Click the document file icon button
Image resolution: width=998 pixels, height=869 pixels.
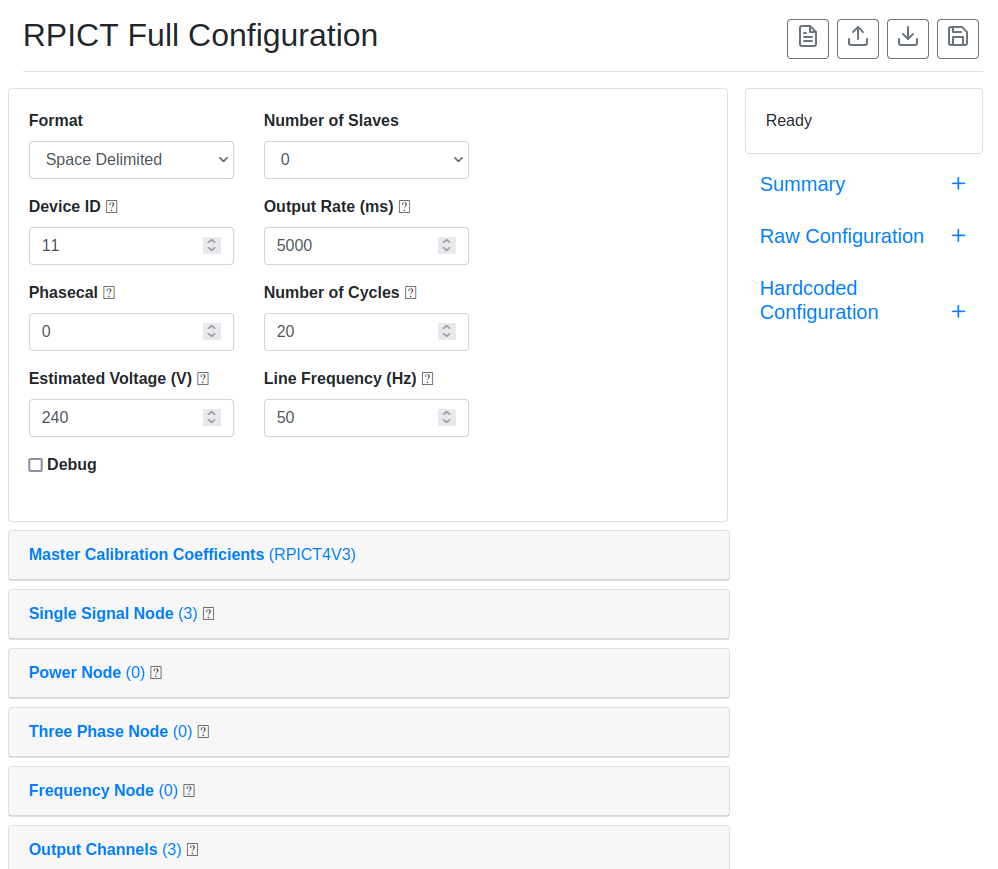pos(808,39)
